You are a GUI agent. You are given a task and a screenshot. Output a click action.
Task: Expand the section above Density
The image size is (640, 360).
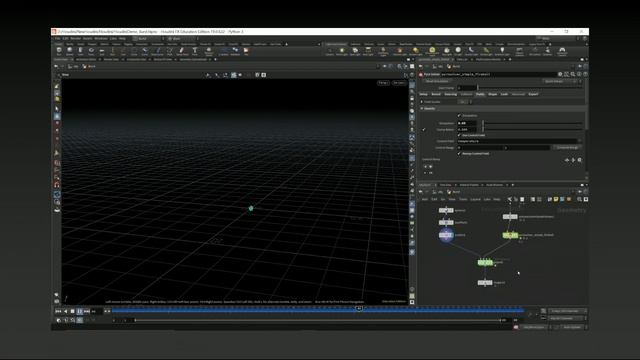coord(422,102)
